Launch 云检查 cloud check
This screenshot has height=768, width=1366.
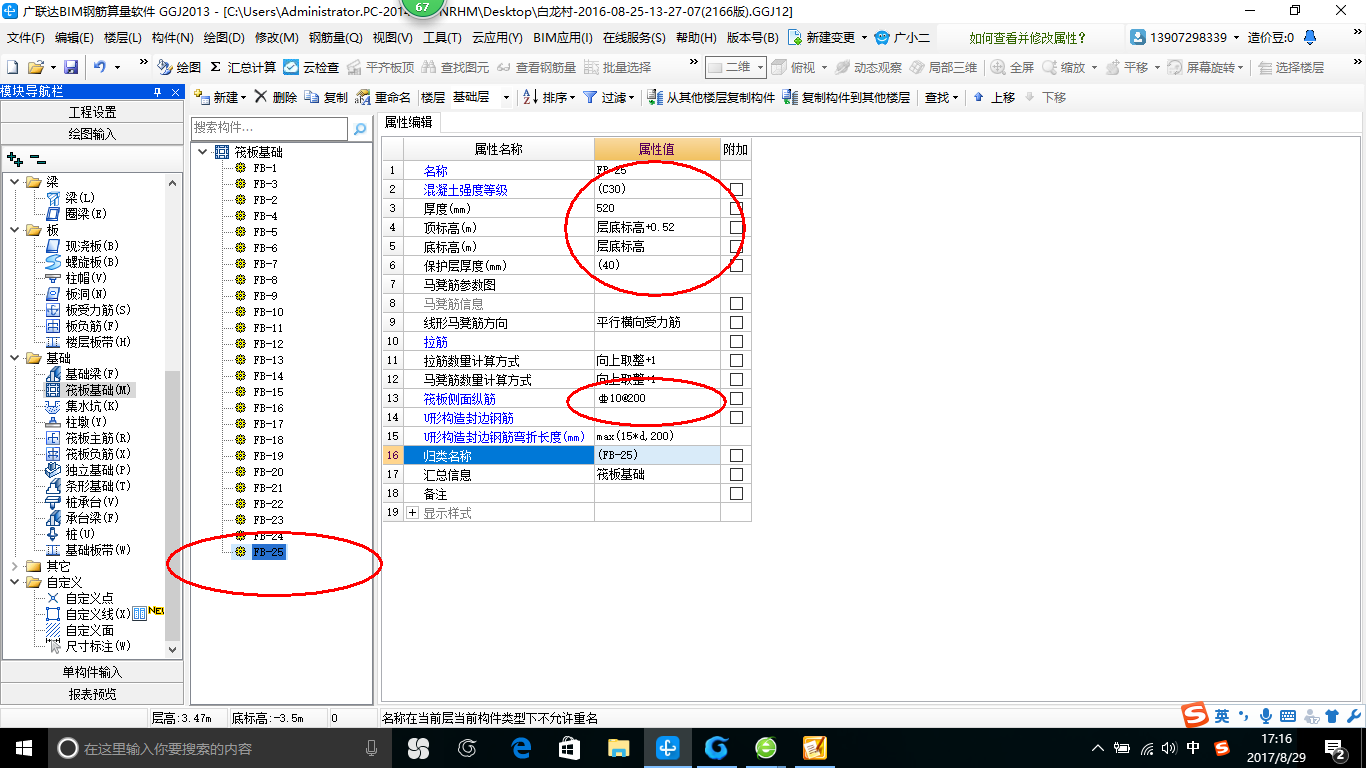[311, 67]
